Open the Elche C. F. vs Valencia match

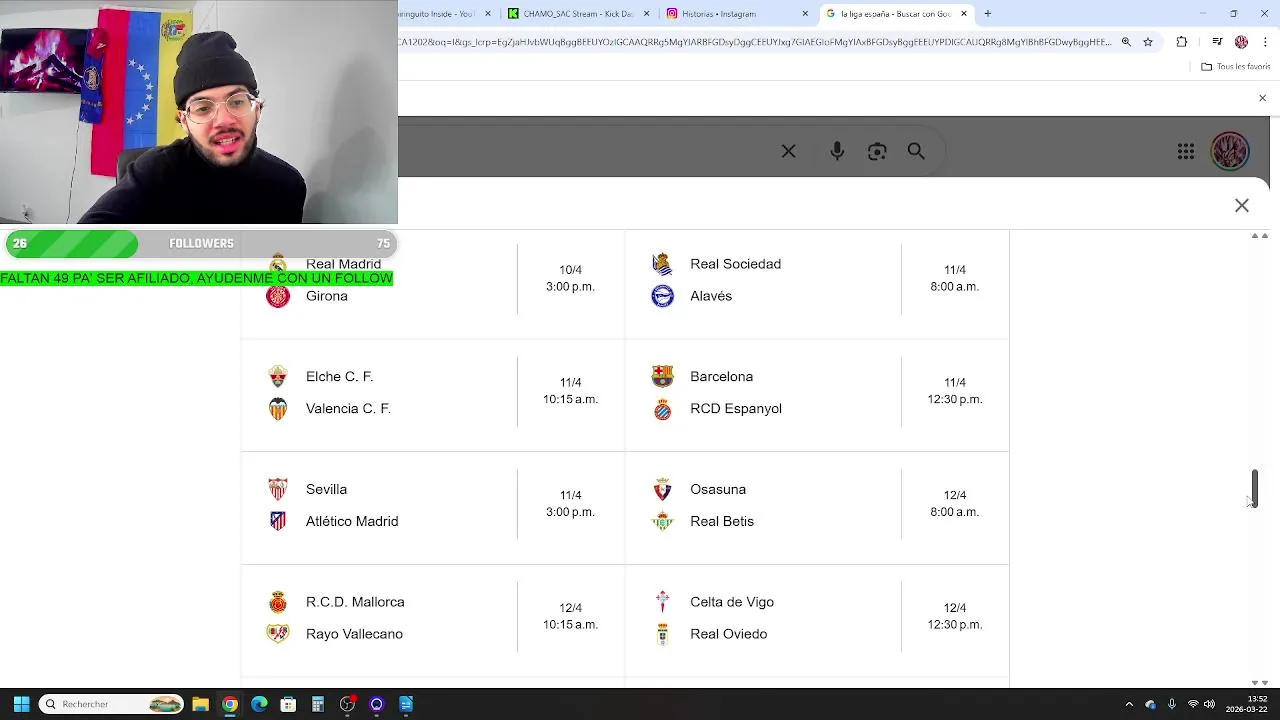tap(433, 393)
